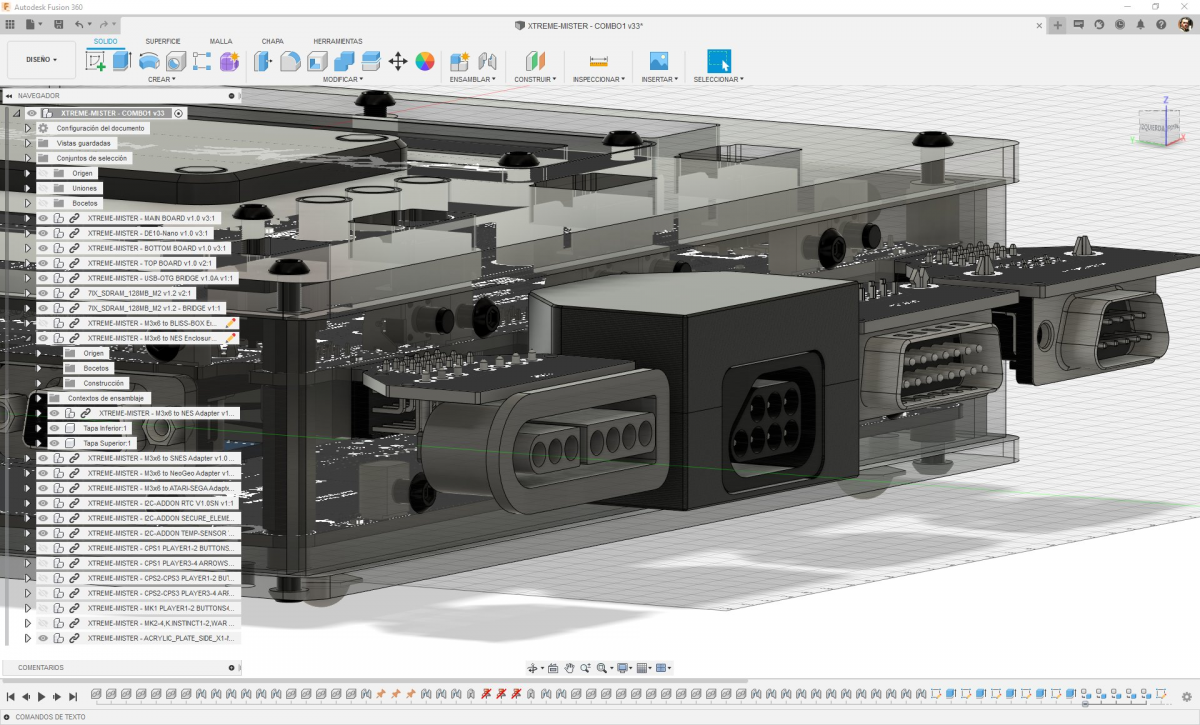Image resolution: width=1200 pixels, height=725 pixels.
Task: Open the ENSAMBLAR dropdown menu
Action: tap(473, 79)
